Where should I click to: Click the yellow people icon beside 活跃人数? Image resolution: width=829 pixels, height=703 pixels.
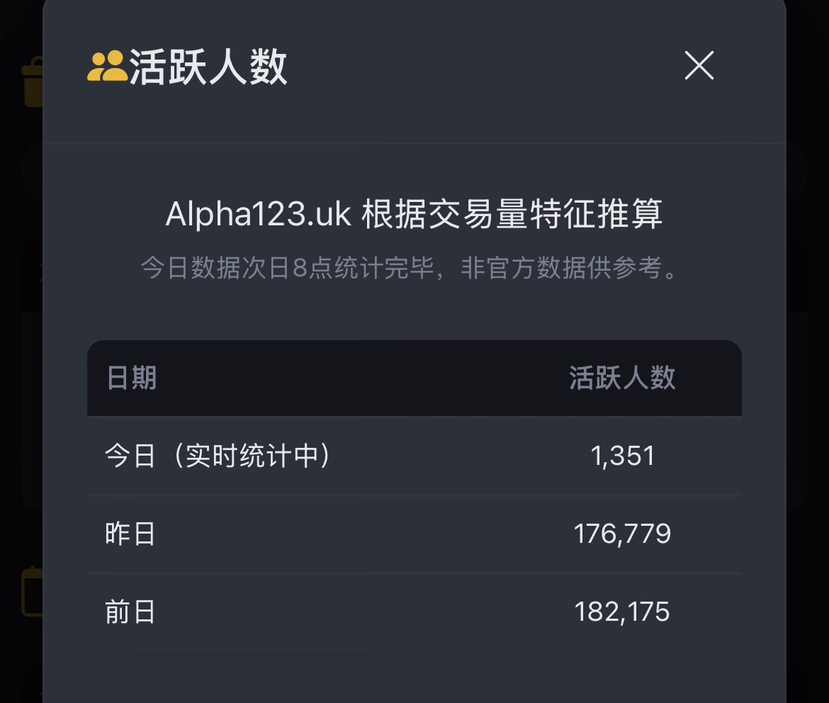click(x=106, y=67)
